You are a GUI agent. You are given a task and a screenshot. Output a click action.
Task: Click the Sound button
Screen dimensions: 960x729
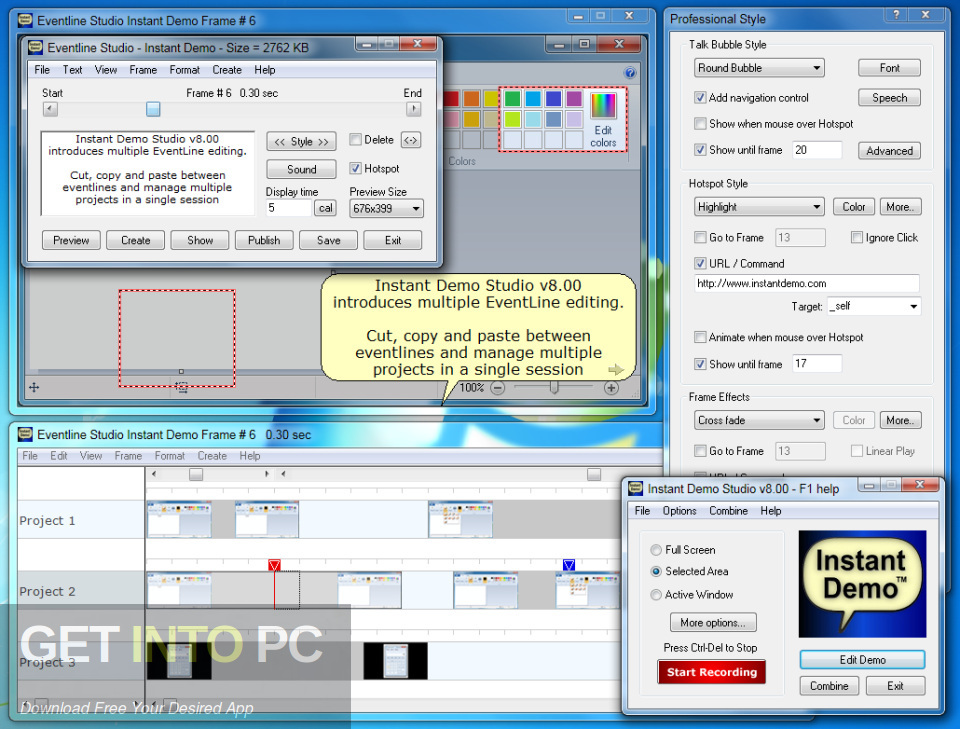click(x=301, y=169)
